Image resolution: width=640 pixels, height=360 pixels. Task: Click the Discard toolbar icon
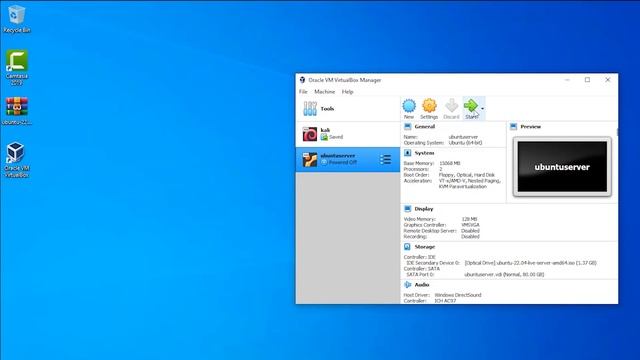[451, 109]
